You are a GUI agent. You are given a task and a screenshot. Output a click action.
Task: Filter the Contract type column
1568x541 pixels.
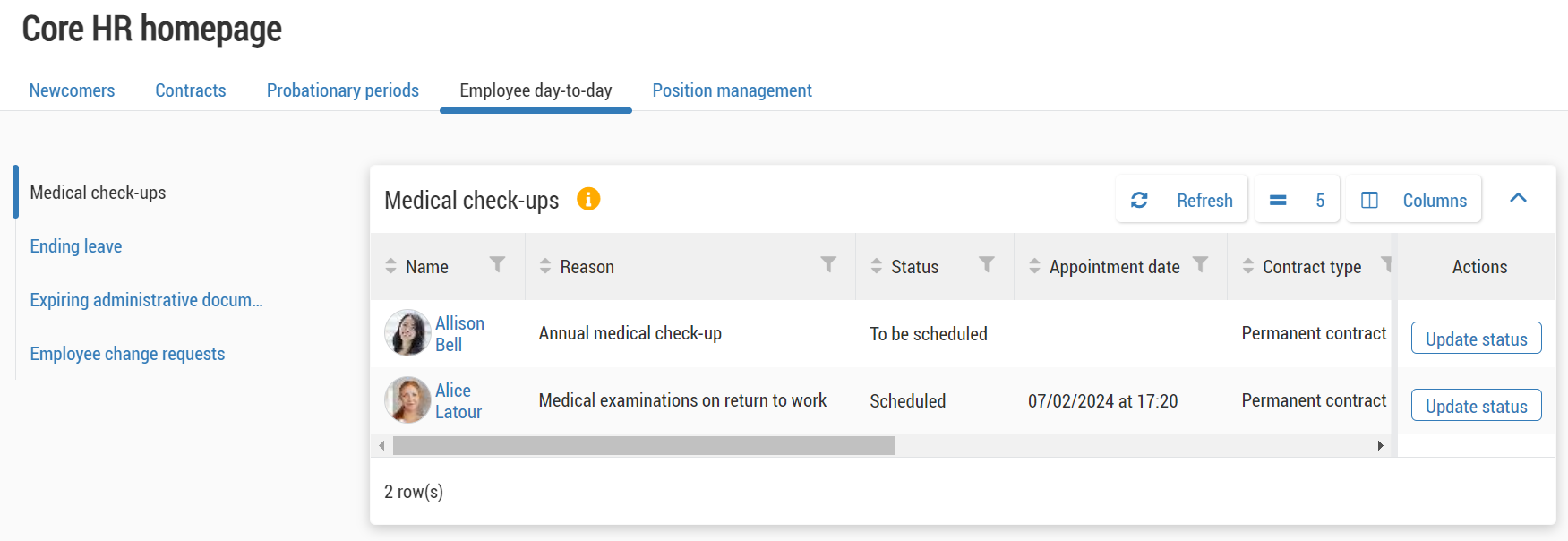[1386, 266]
